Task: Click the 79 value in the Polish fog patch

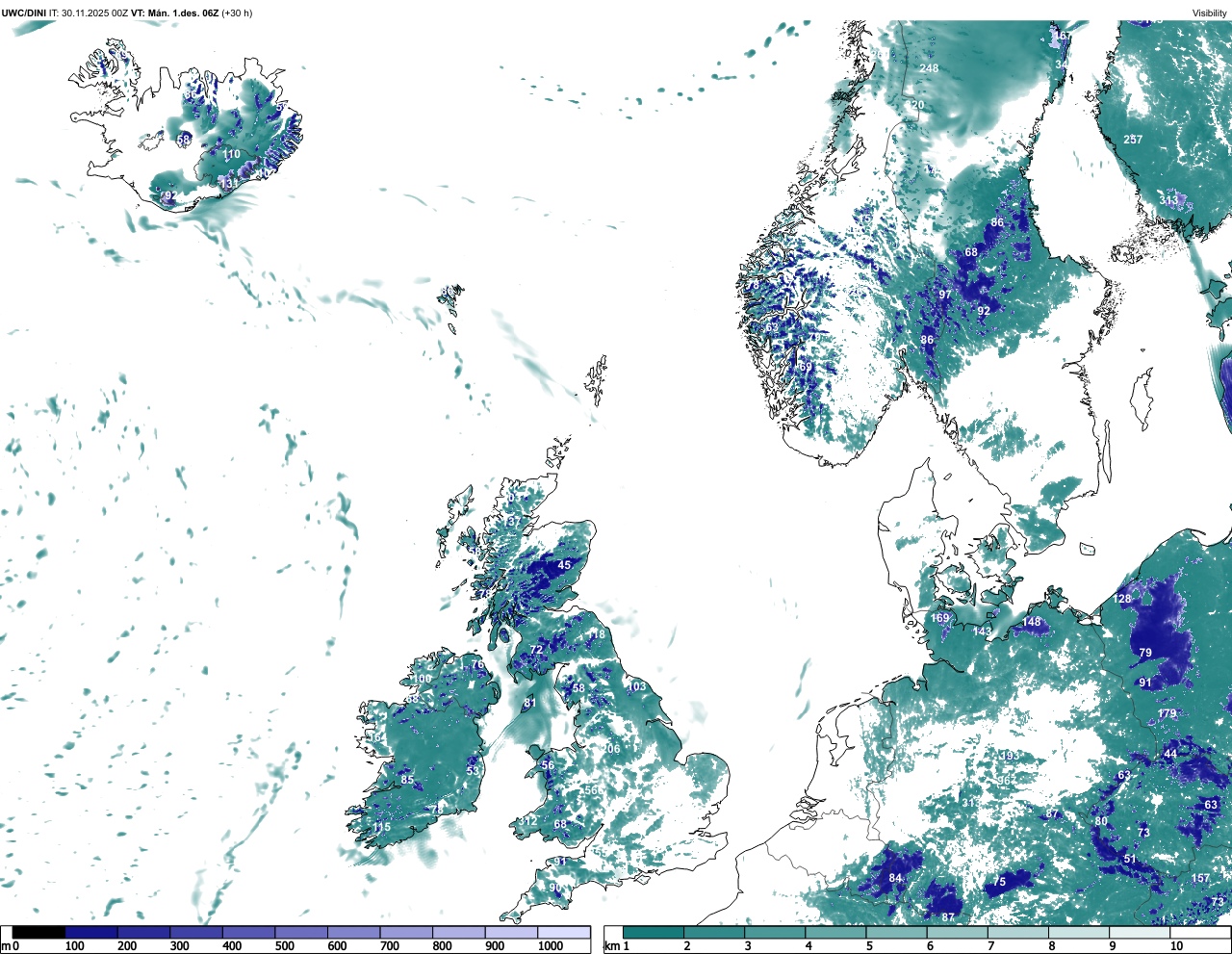Action: click(x=1145, y=653)
